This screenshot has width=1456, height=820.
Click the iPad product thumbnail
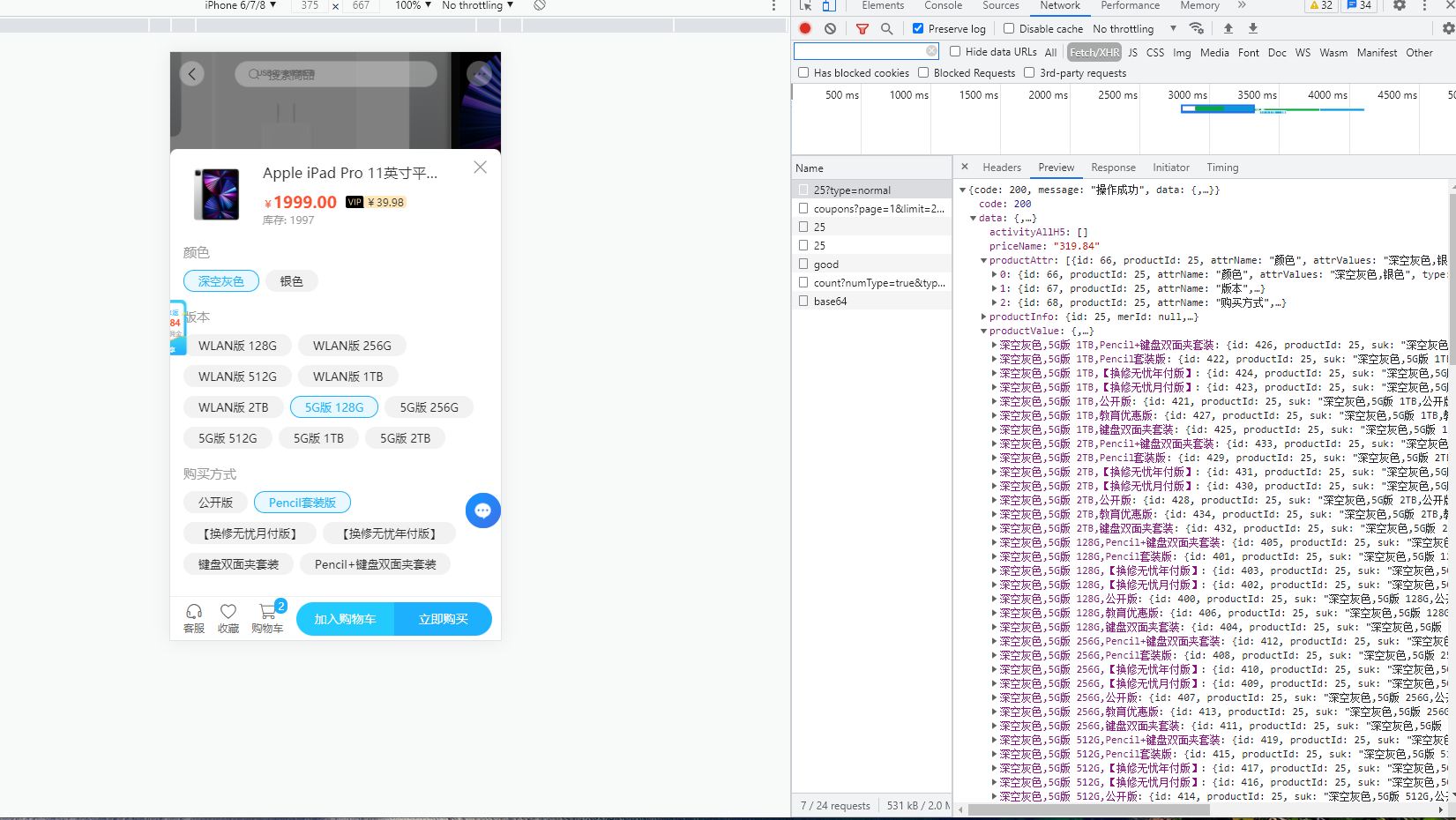point(217,194)
